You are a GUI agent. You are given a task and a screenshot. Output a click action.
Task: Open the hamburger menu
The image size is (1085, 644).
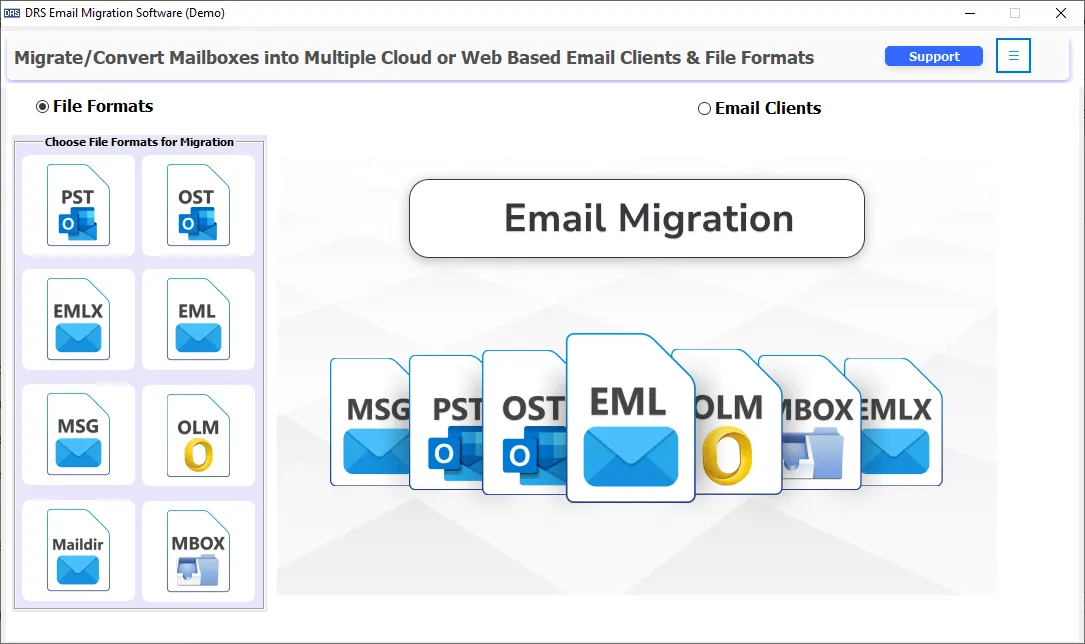click(1013, 55)
